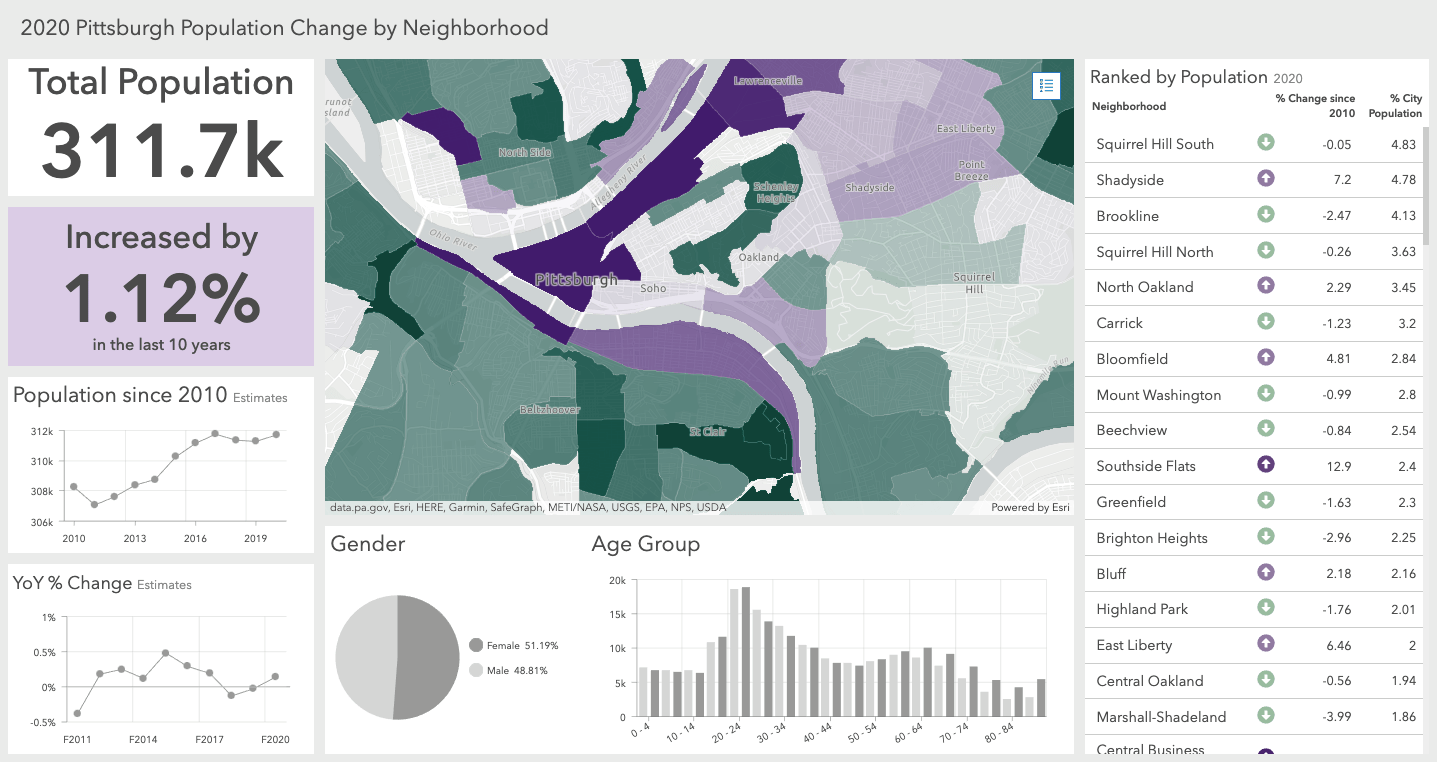Click the decrease arrow next to Squirrel Hill South
Viewport: 1437px width, 762px height.
click(x=1266, y=143)
